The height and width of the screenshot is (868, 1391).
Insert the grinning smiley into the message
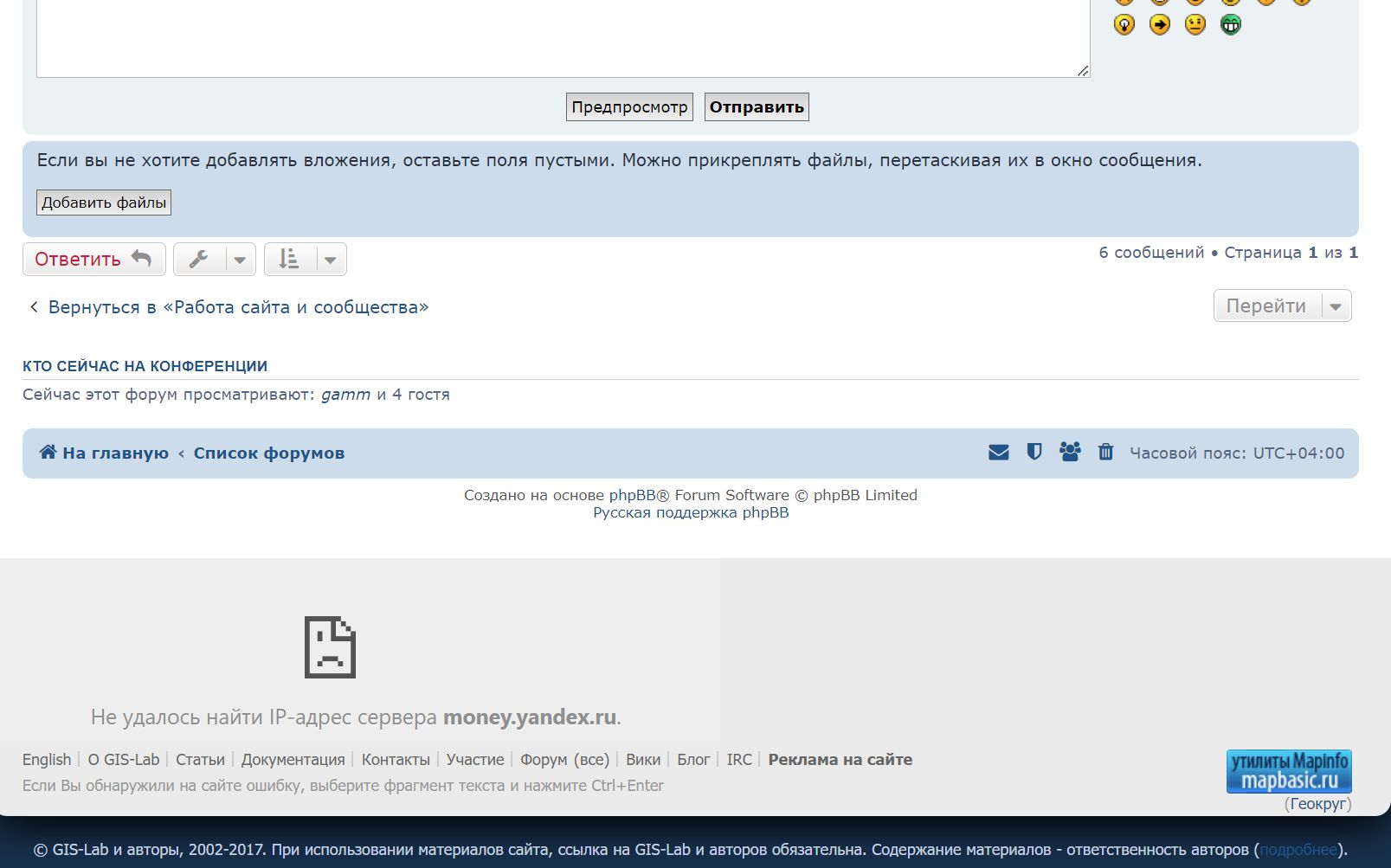click(x=1229, y=25)
